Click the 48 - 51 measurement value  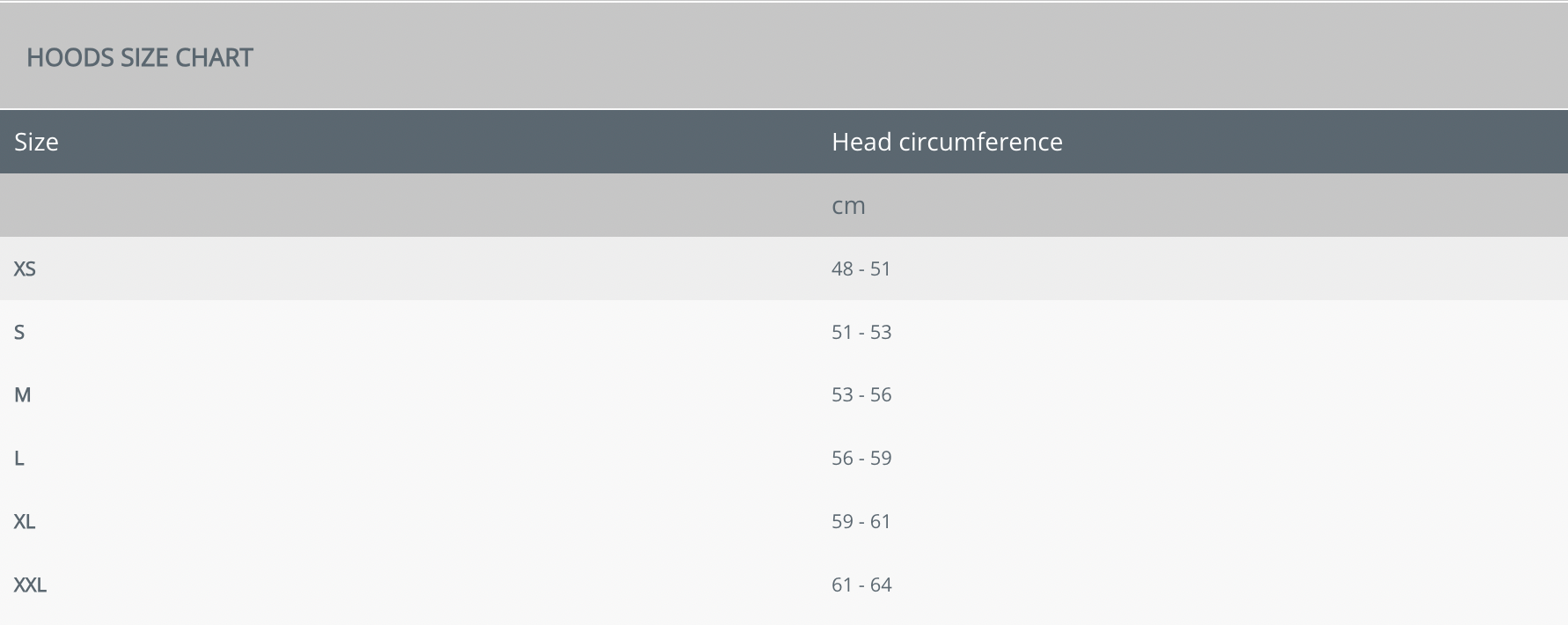(861, 268)
